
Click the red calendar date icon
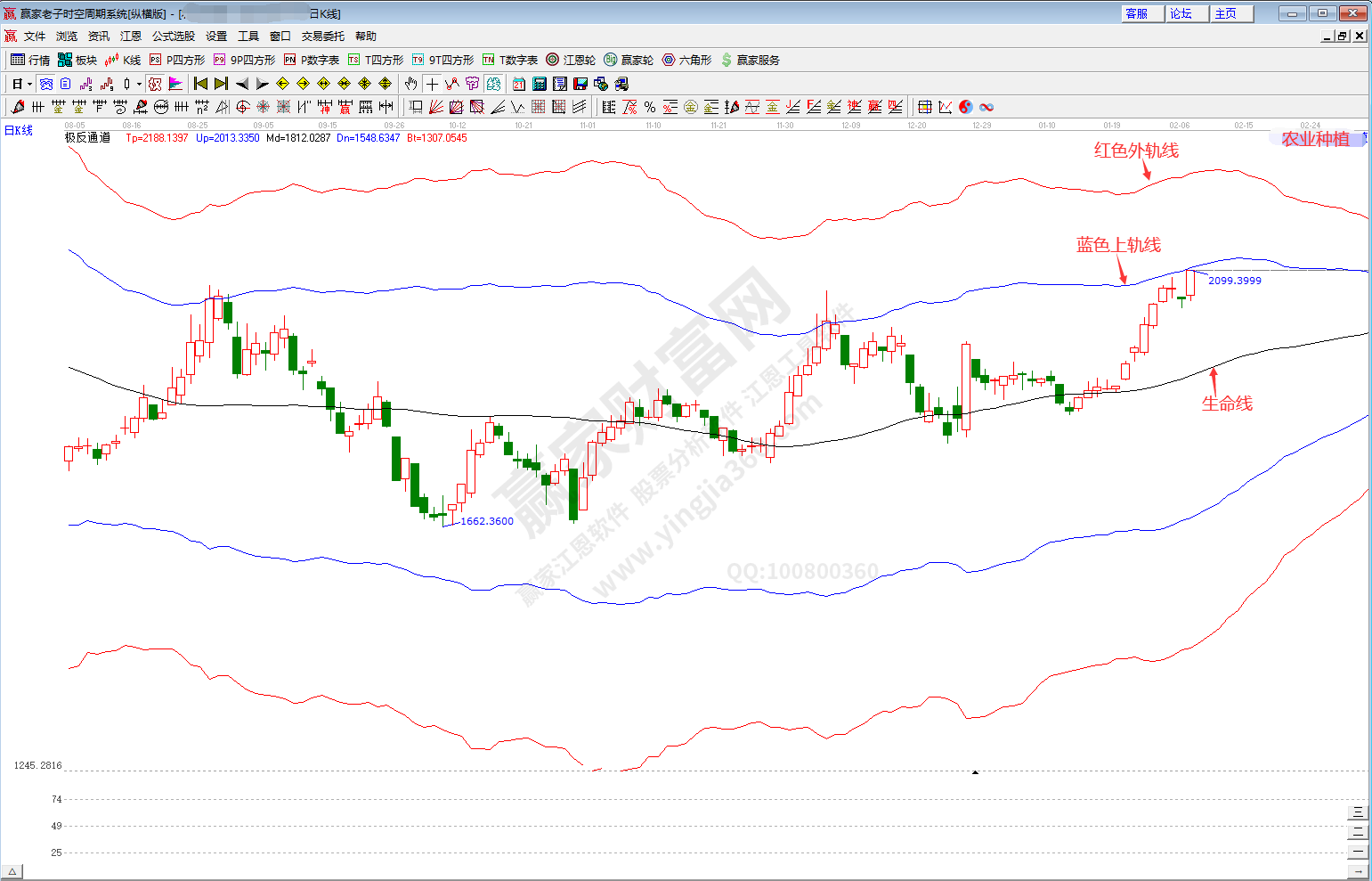pyautogui.click(x=519, y=84)
